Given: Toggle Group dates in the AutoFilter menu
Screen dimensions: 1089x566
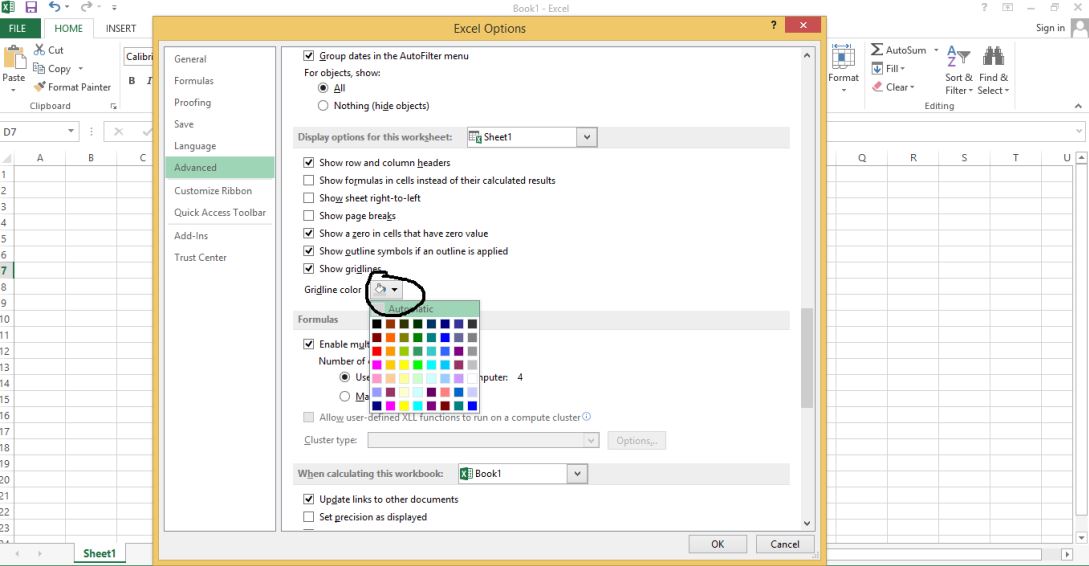Looking at the screenshot, I should 309,56.
